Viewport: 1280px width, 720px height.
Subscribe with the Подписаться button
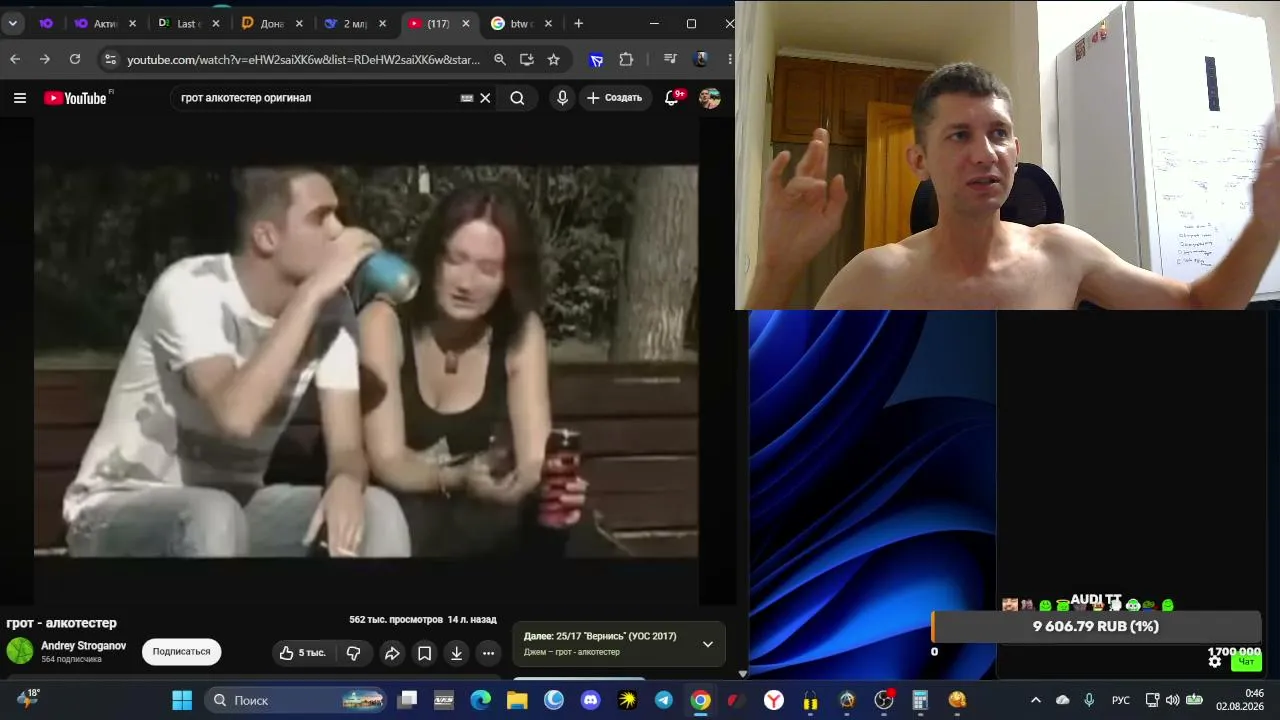pyautogui.click(x=182, y=652)
